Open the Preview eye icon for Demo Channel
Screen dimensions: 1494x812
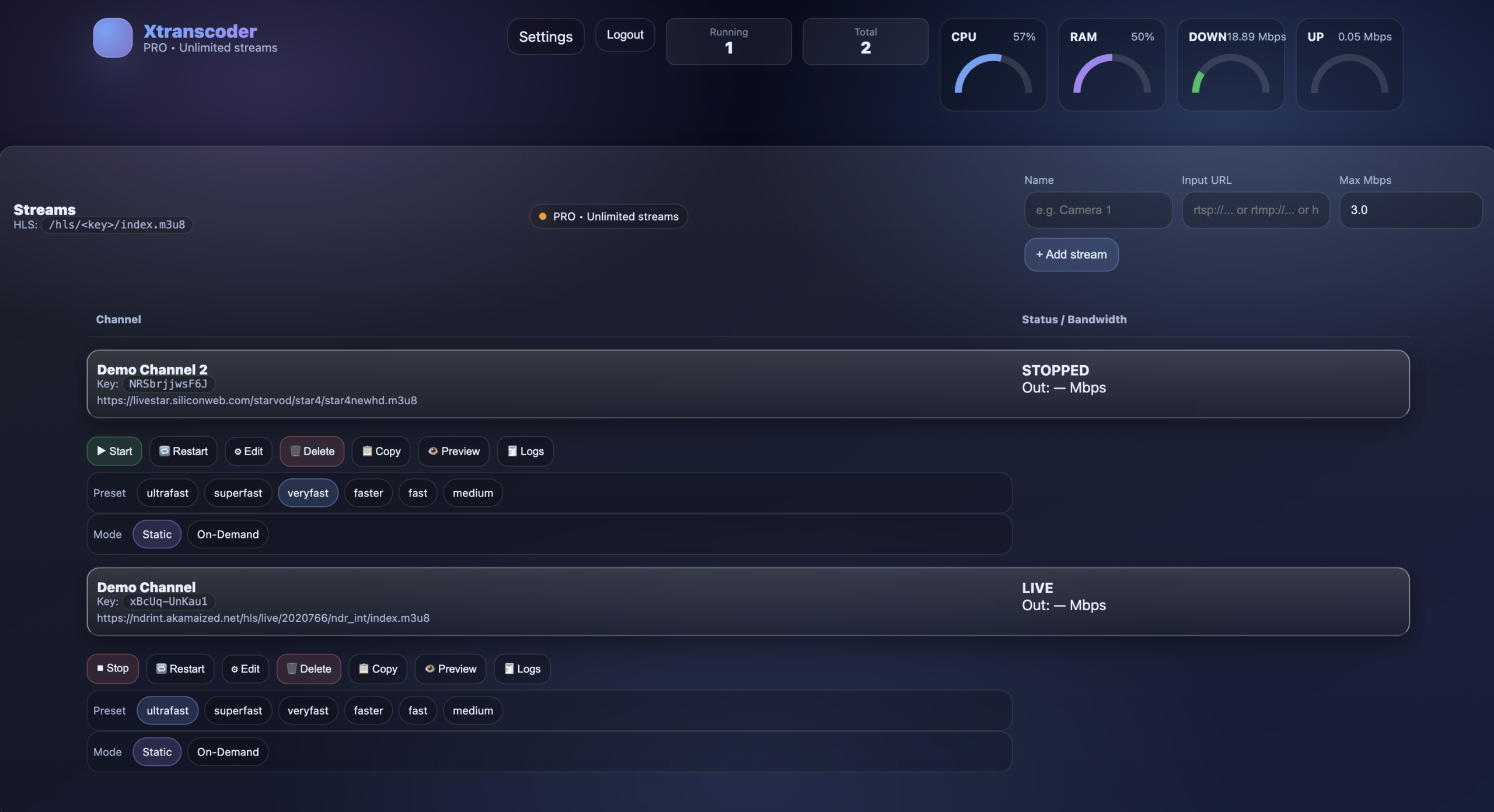(x=430, y=668)
